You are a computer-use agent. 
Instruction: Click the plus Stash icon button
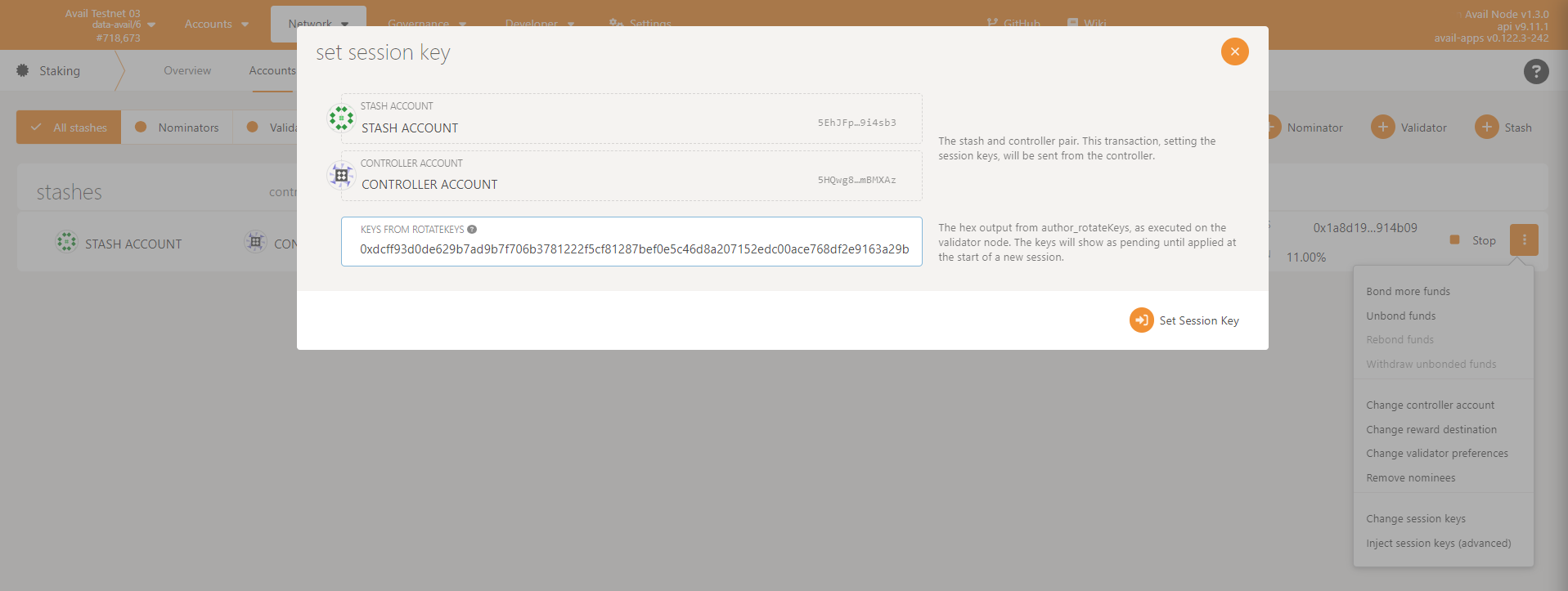1486,128
